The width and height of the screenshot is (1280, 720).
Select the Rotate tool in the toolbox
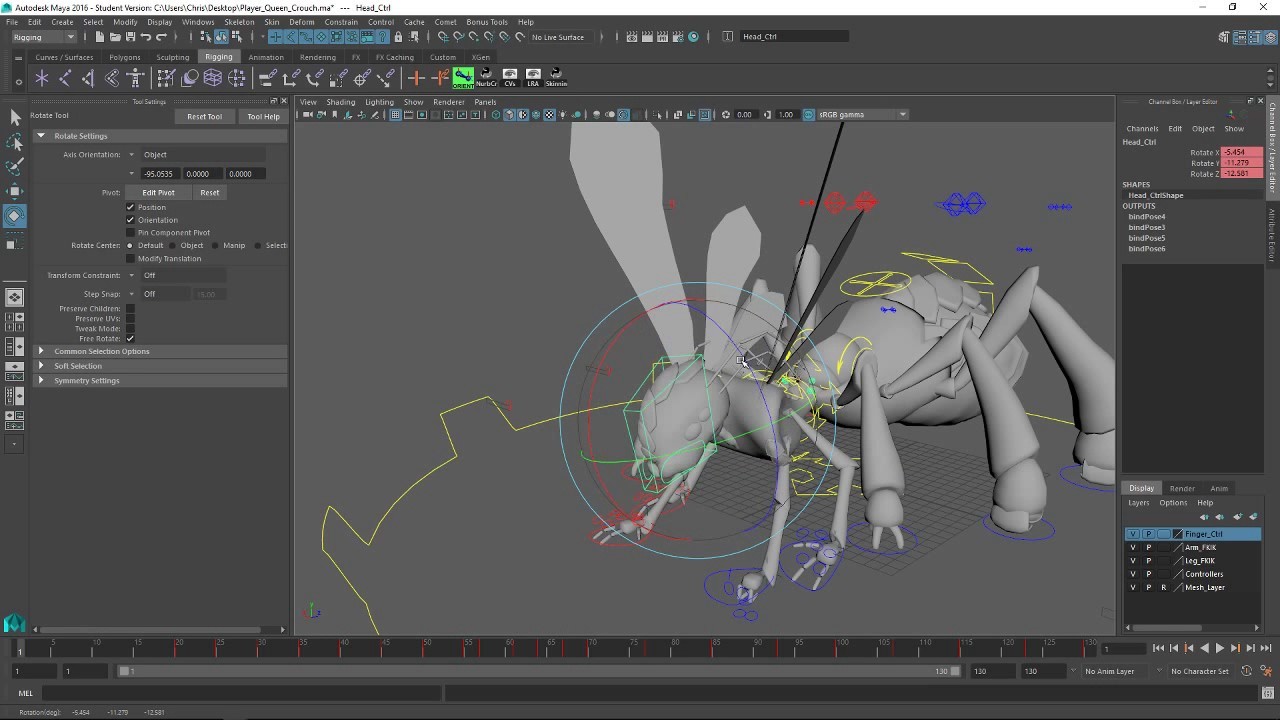point(15,216)
